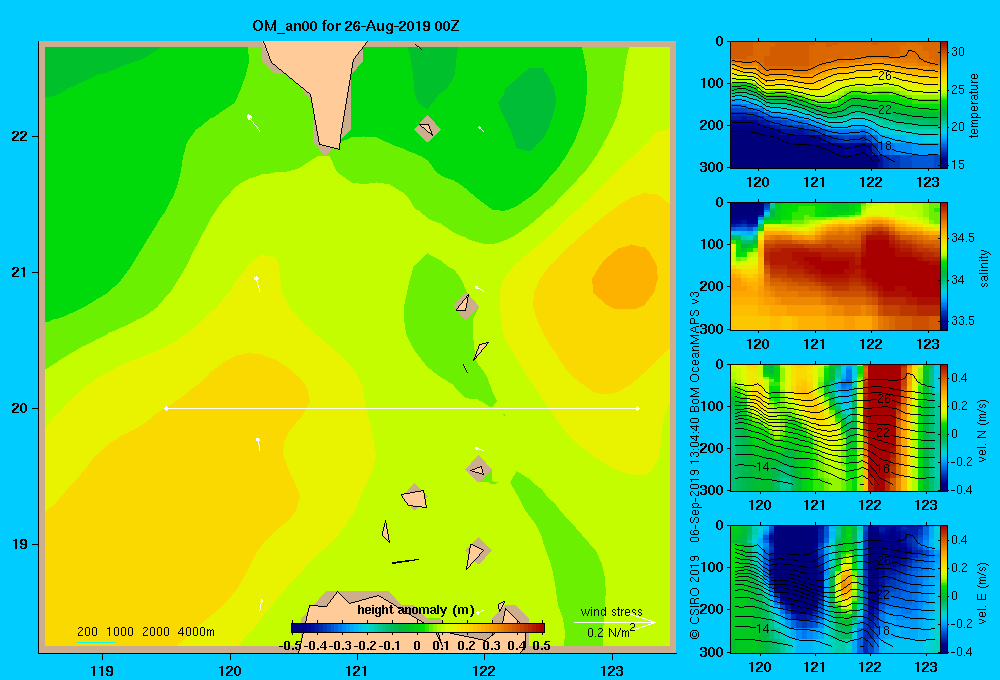Click the "30" tick on the temperature scale
Image resolution: width=1000 pixels, height=680 pixels.
tap(958, 52)
